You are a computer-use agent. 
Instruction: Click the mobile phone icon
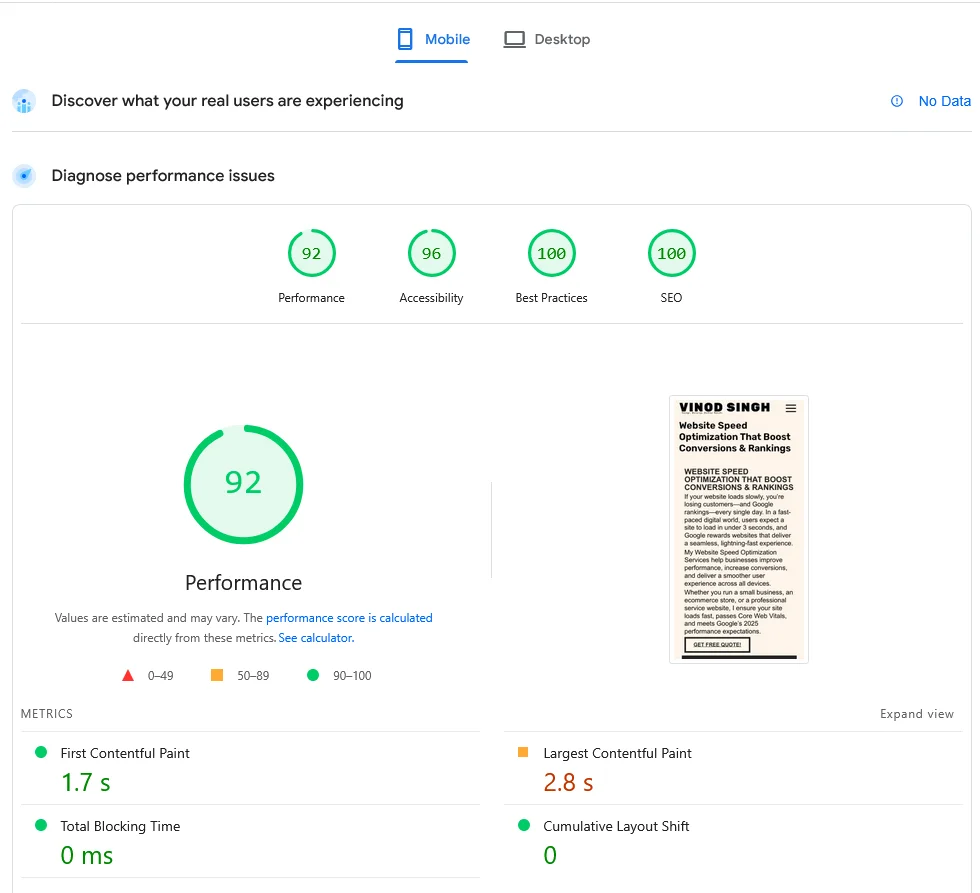405,39
